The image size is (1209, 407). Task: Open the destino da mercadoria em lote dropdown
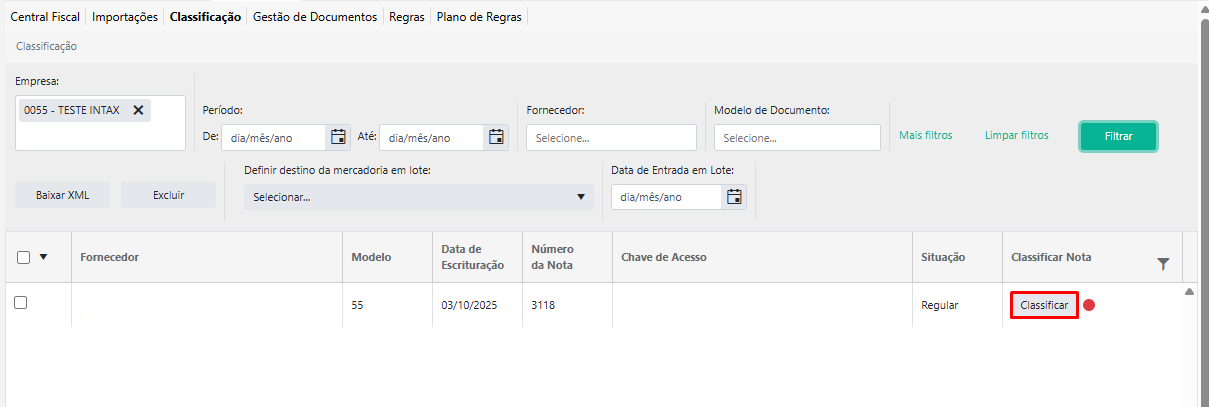(418, 197)
